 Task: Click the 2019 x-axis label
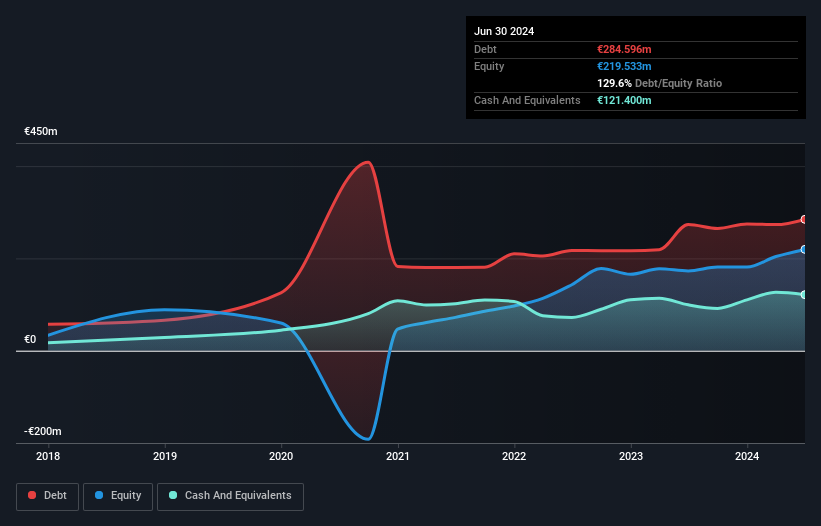(x=165, y=456)
